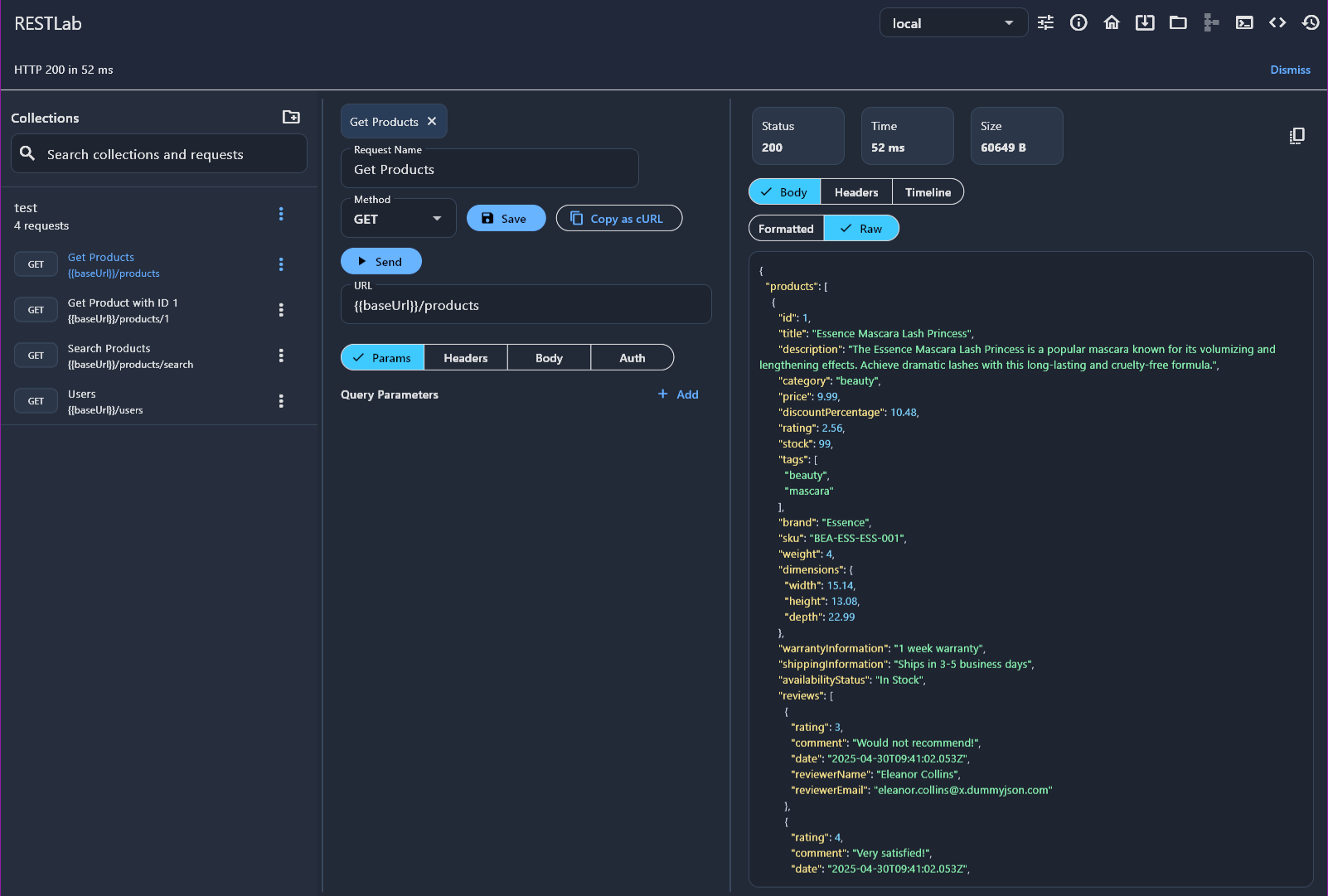Click the "sku": "BEA-ESS-ESS-001" line in the response
Viewport: 1328px width, 896px height.
[842, 538]
